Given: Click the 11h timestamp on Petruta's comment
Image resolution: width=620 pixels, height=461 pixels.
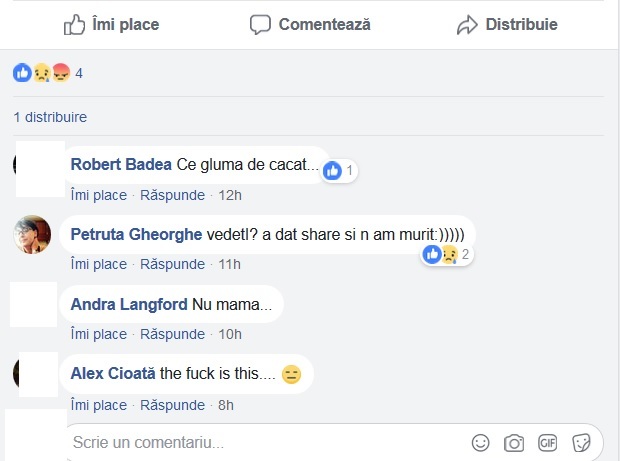Looking at the screenshot, I should point(229,264).
